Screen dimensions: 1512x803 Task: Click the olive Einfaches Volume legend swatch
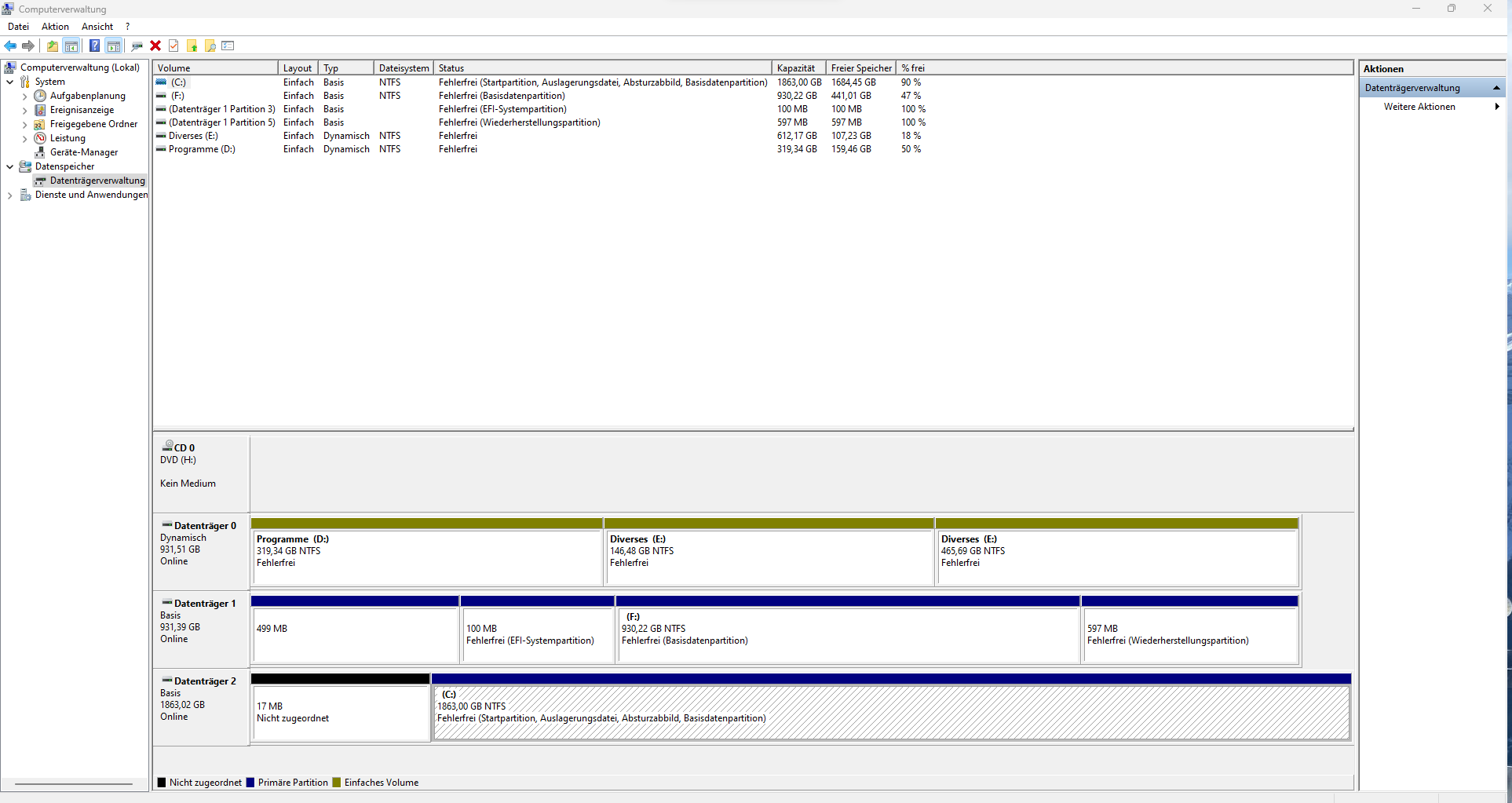click(337, 783)
